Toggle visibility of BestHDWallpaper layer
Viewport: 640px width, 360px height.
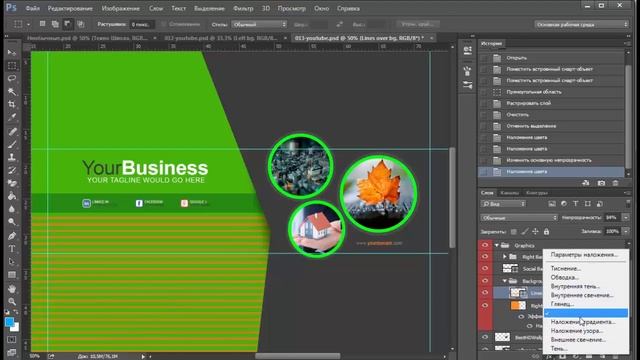(x=485, y=337)
